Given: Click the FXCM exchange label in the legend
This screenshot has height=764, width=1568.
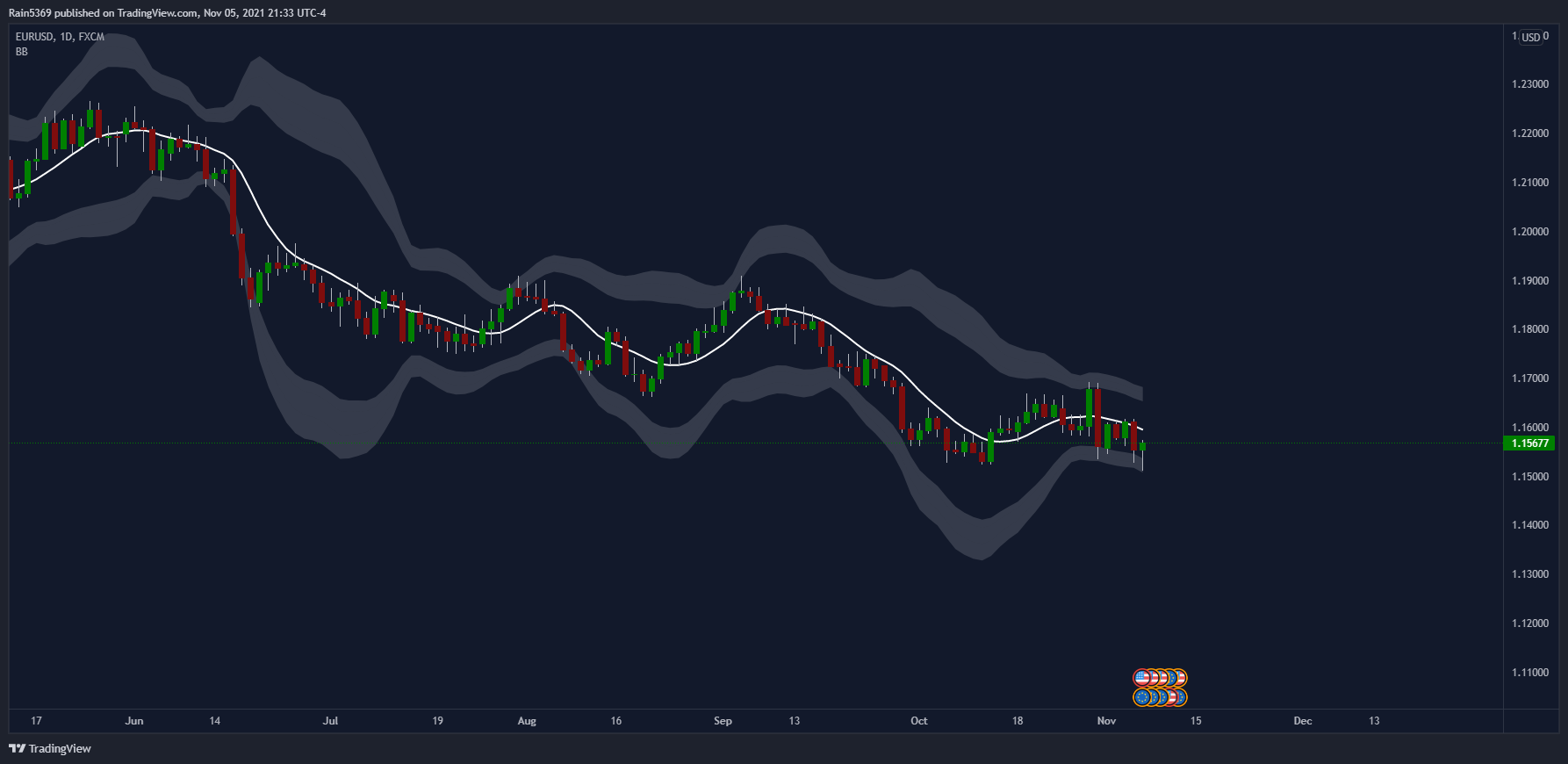Looking at the screenshot, I should pos(91,37).
